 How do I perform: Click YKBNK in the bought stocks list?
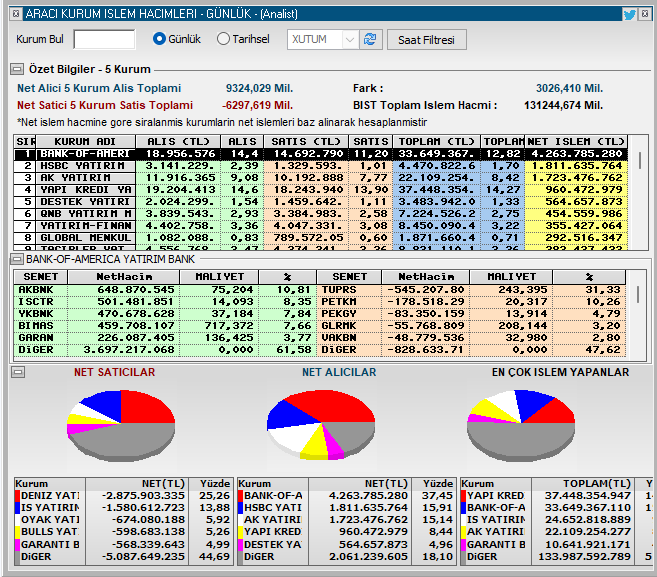36,314
